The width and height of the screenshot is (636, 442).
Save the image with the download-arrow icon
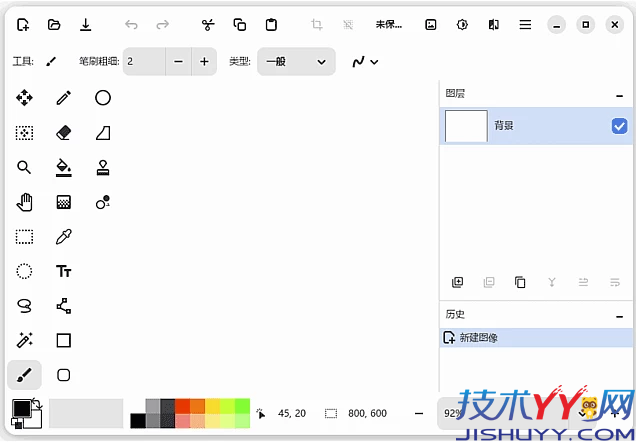[x=85, y=25]
